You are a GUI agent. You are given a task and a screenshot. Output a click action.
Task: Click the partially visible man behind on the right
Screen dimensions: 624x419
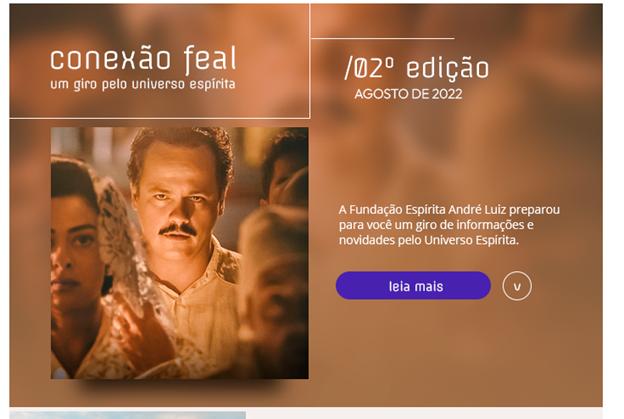285,167
